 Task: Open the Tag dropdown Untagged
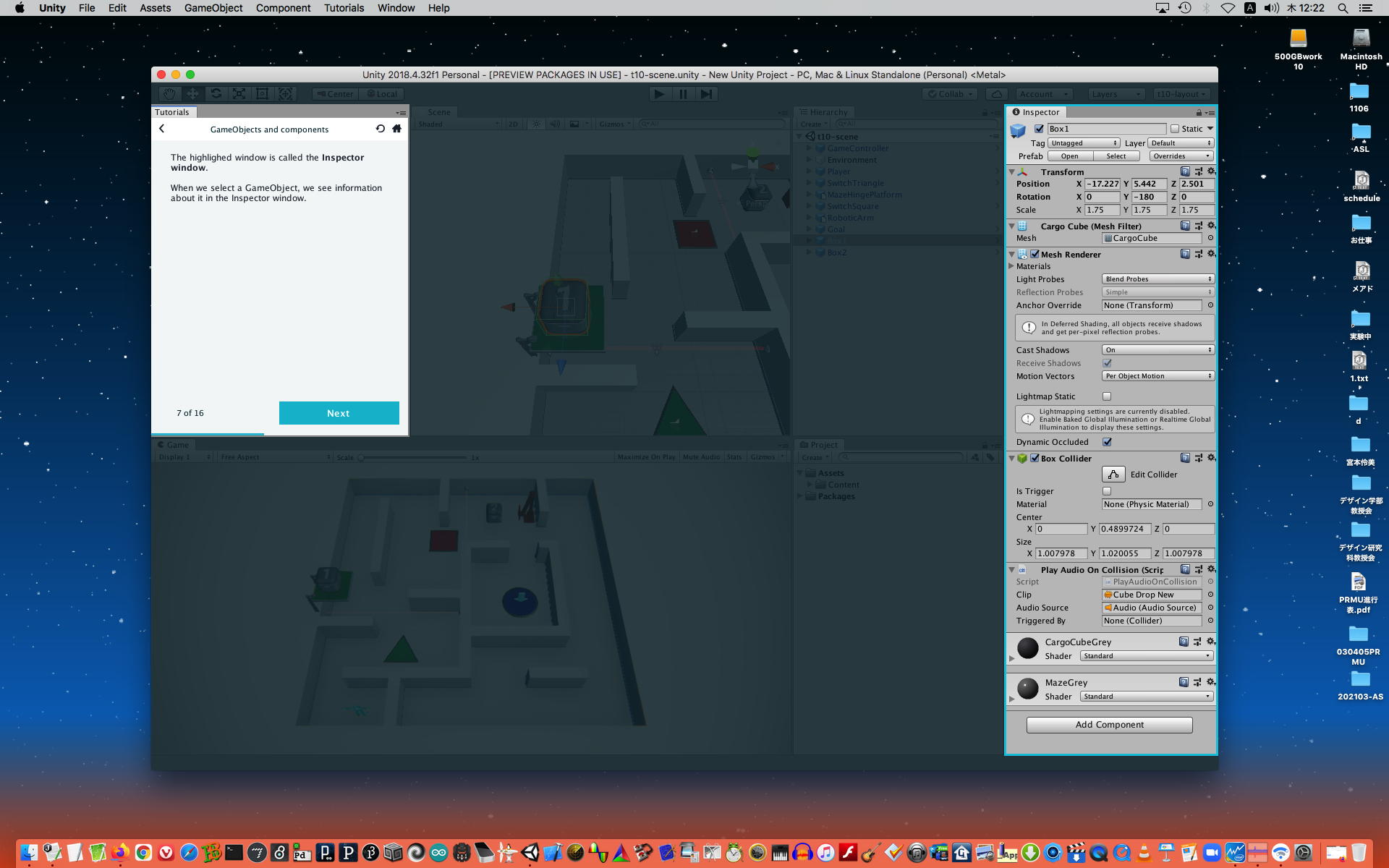point(1083,143)
